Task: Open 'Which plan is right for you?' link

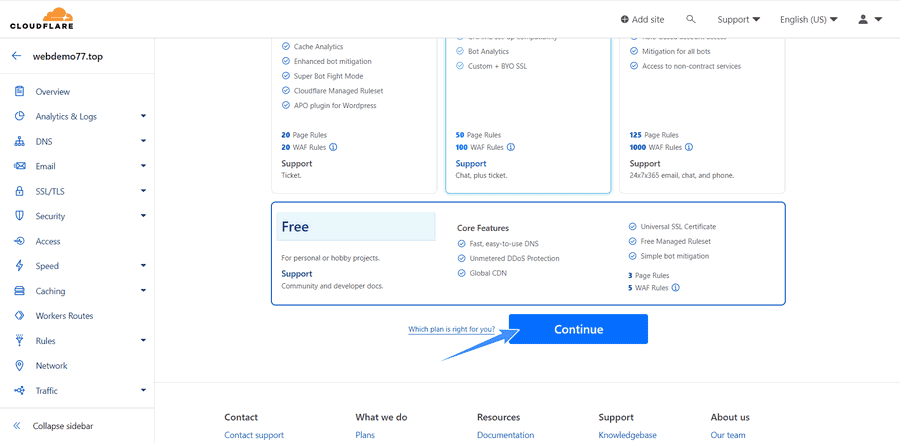Action: [x=451, y=329]
